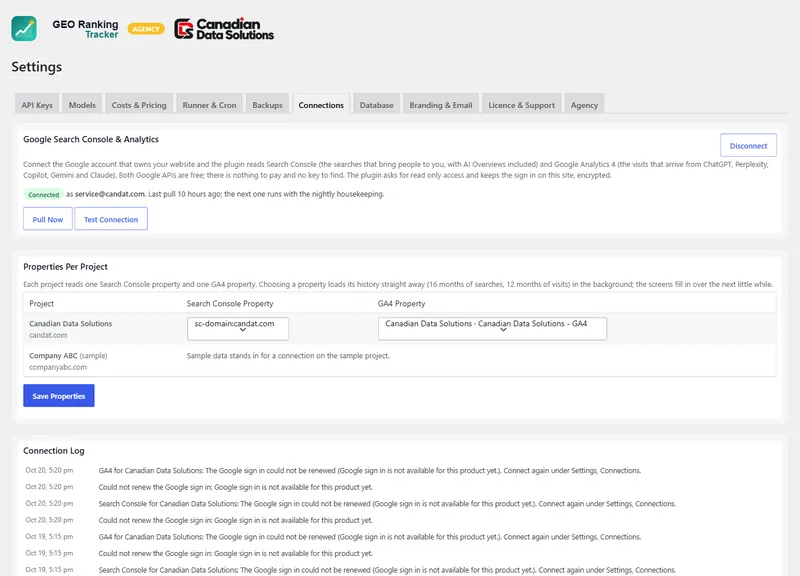Click the Canadian Data Solutions logo
The width and height of the screenshot is (800, 576).
[x=224, y=29]
